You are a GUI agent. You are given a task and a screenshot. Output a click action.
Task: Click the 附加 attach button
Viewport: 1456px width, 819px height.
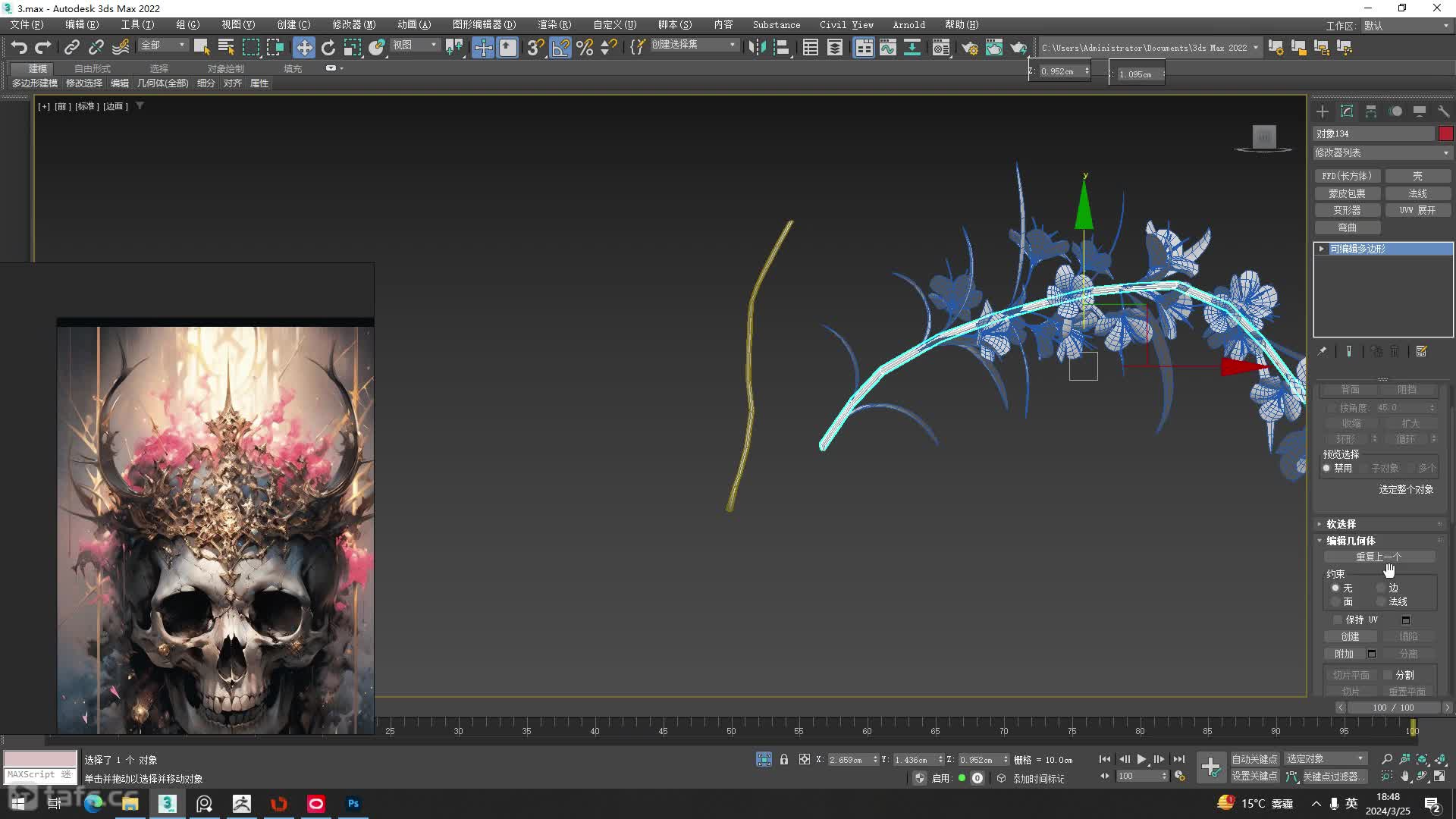click(1344, 654)
